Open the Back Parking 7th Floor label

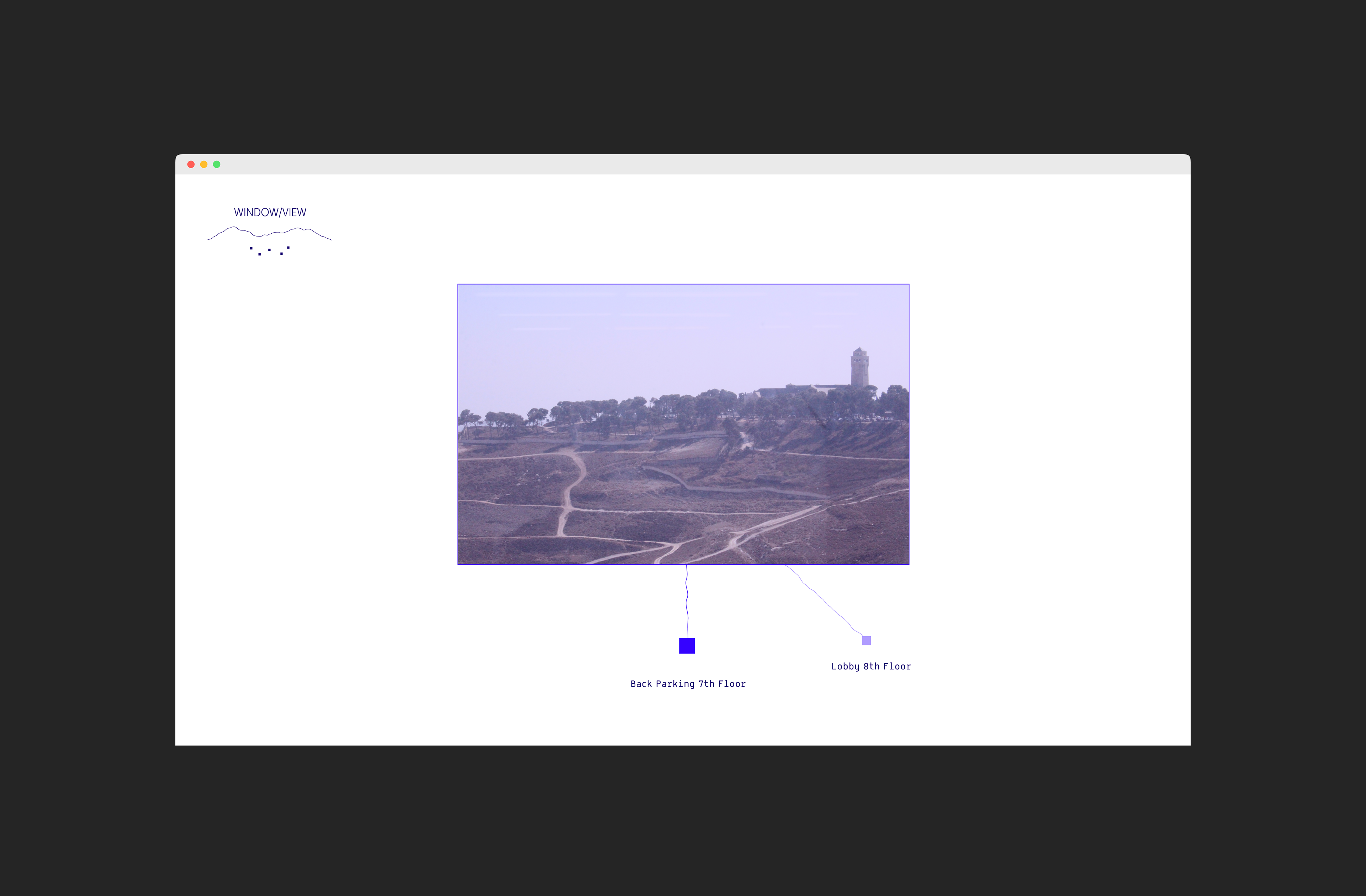tap(688, 684)
